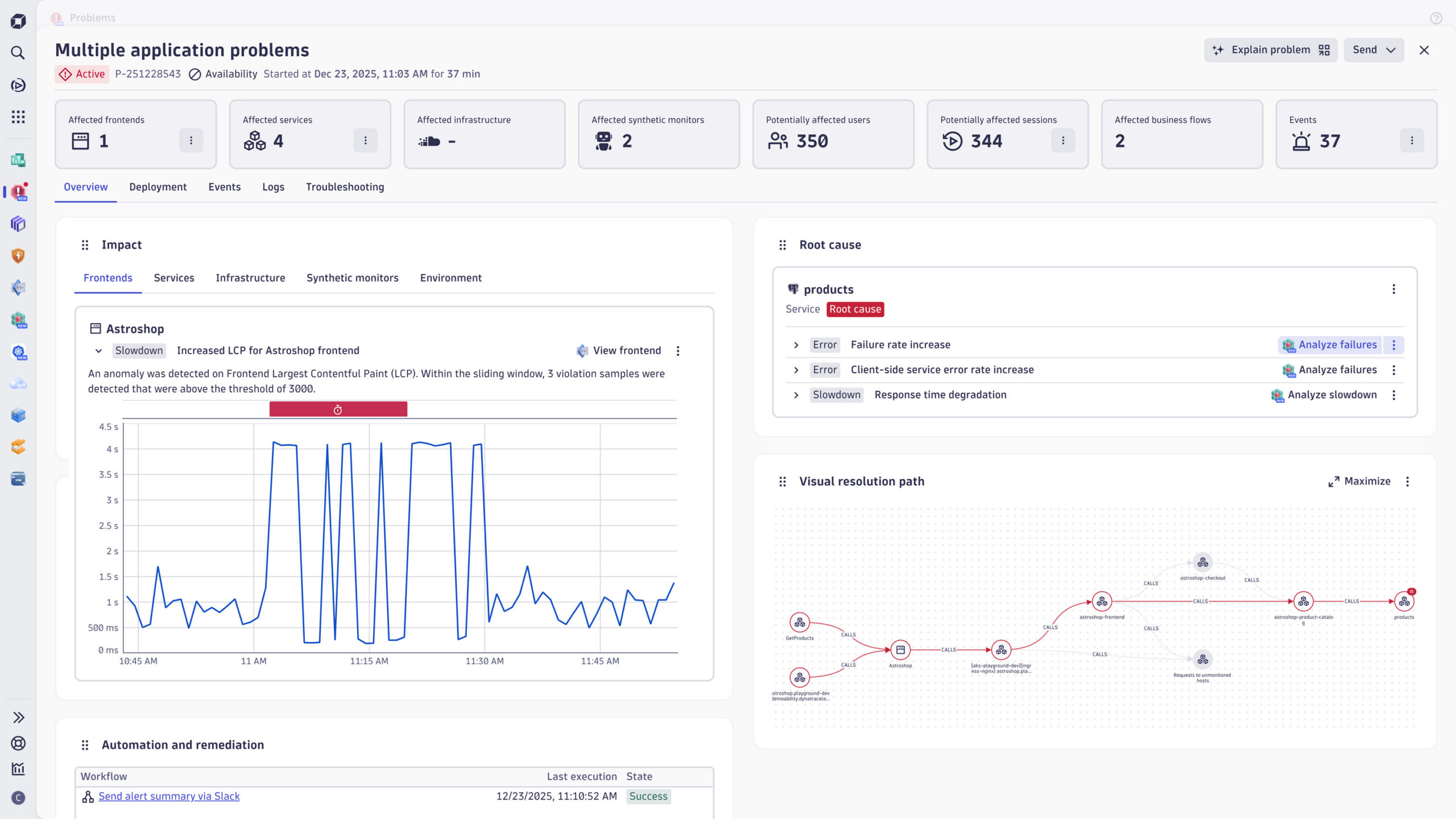The image size is (1456, 819).
Task: Click the products node in resolution path
Action: [1404, 602]
